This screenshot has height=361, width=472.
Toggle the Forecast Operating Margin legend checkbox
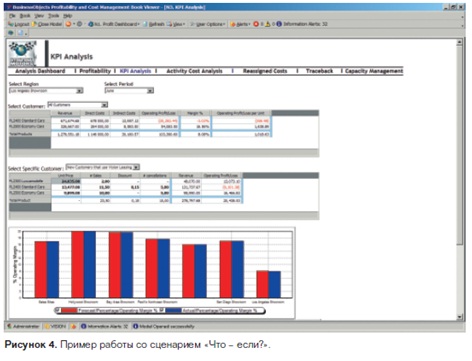pyautogui.click(x=58, y=311)
